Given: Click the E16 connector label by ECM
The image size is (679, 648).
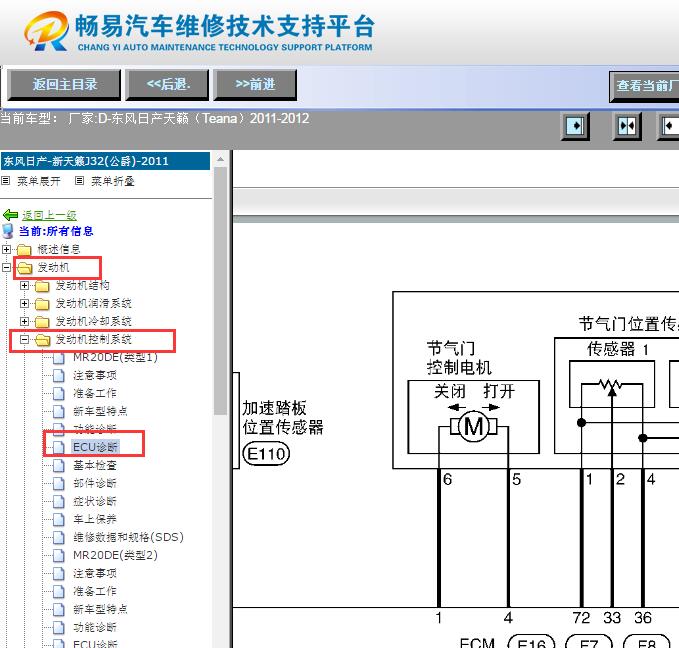Looking at the screenshot, I should click(531, 642).
